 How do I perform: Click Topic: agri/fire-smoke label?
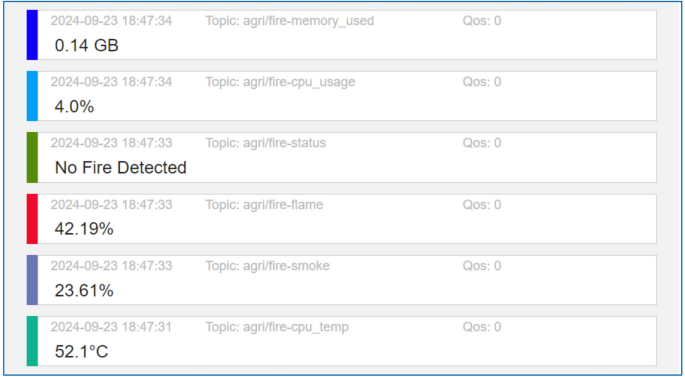(267, 266)
